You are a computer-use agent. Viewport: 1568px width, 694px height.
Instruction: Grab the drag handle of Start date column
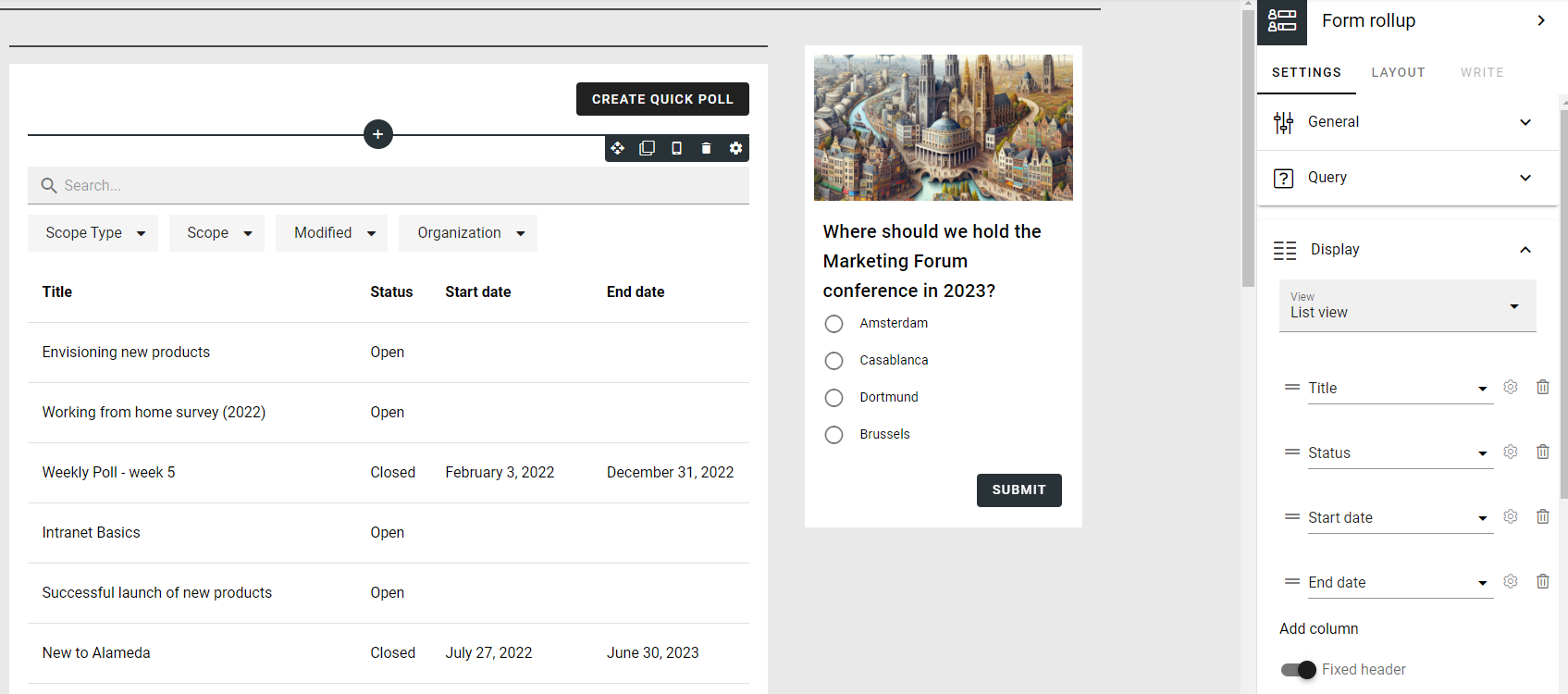tap(1292, 516)
